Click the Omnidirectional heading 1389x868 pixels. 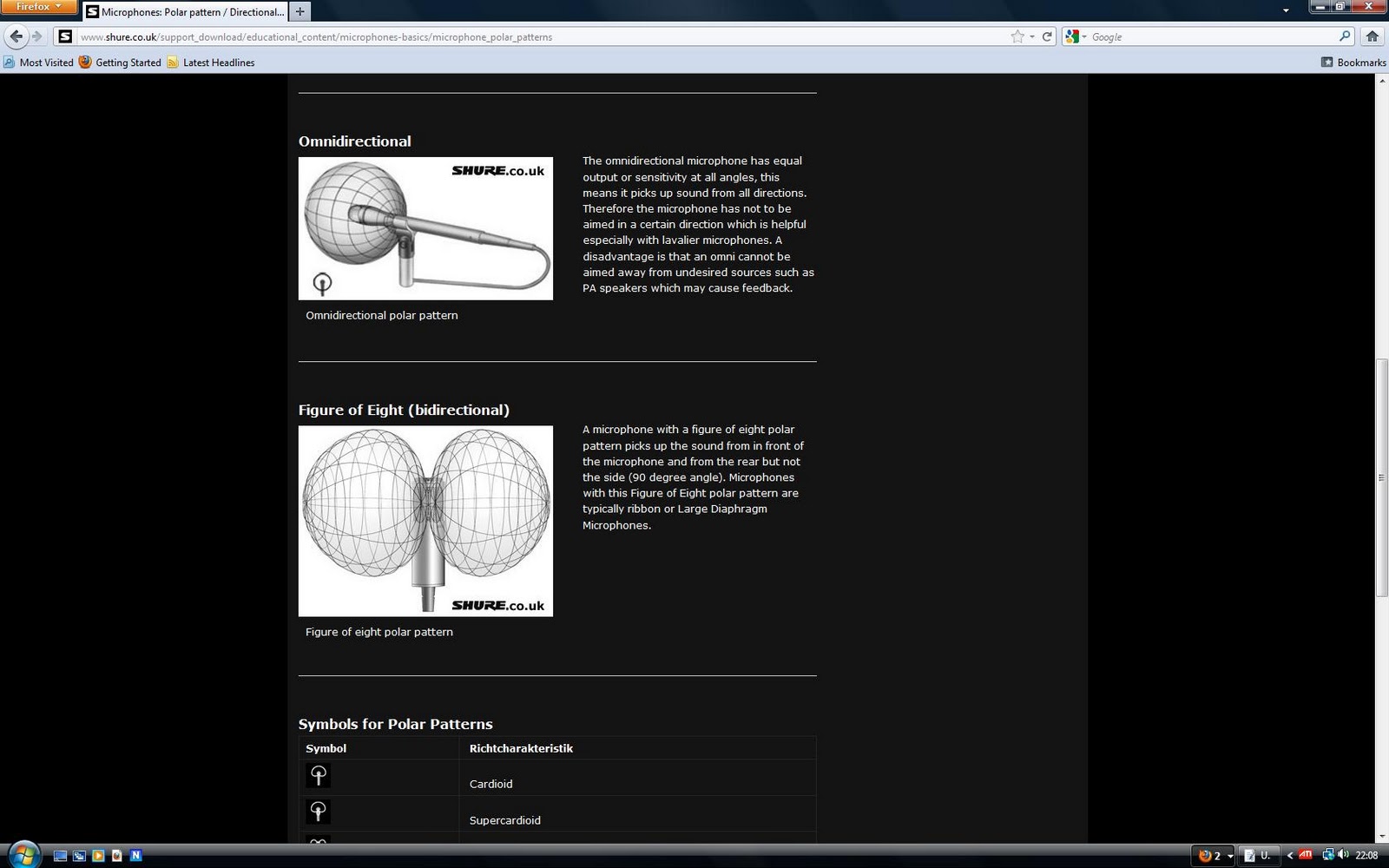click(x=354, y=141)
